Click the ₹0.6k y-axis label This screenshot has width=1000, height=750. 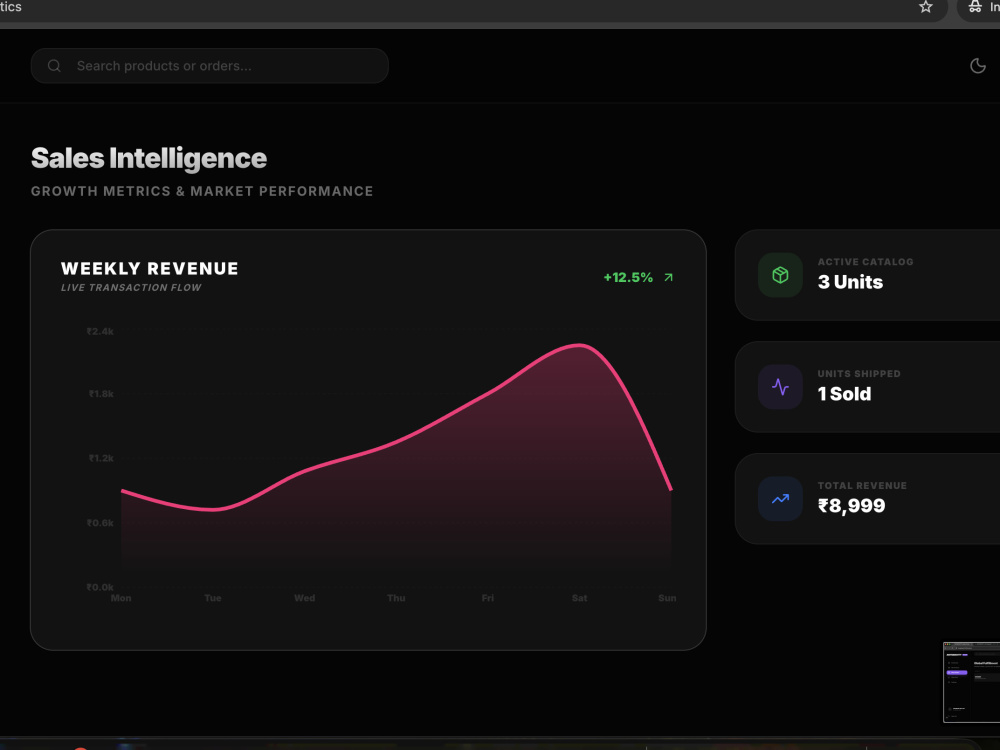[x=100, y=523]
